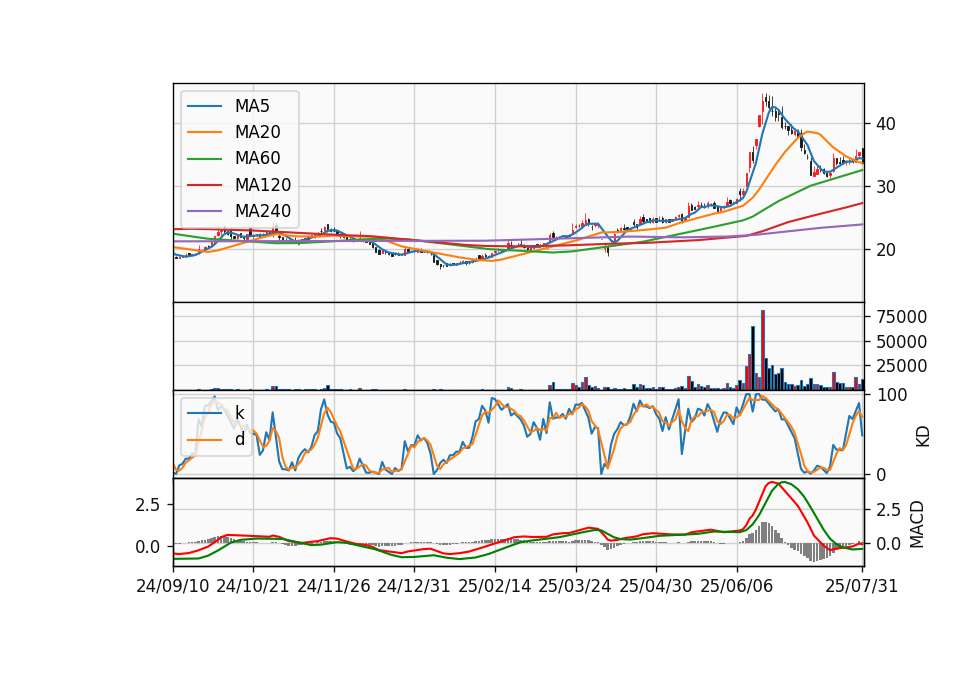Screen dimensions: 960x690
Task: Click the 25/03/24 date axis label
Action: click(x=575, y=587)
